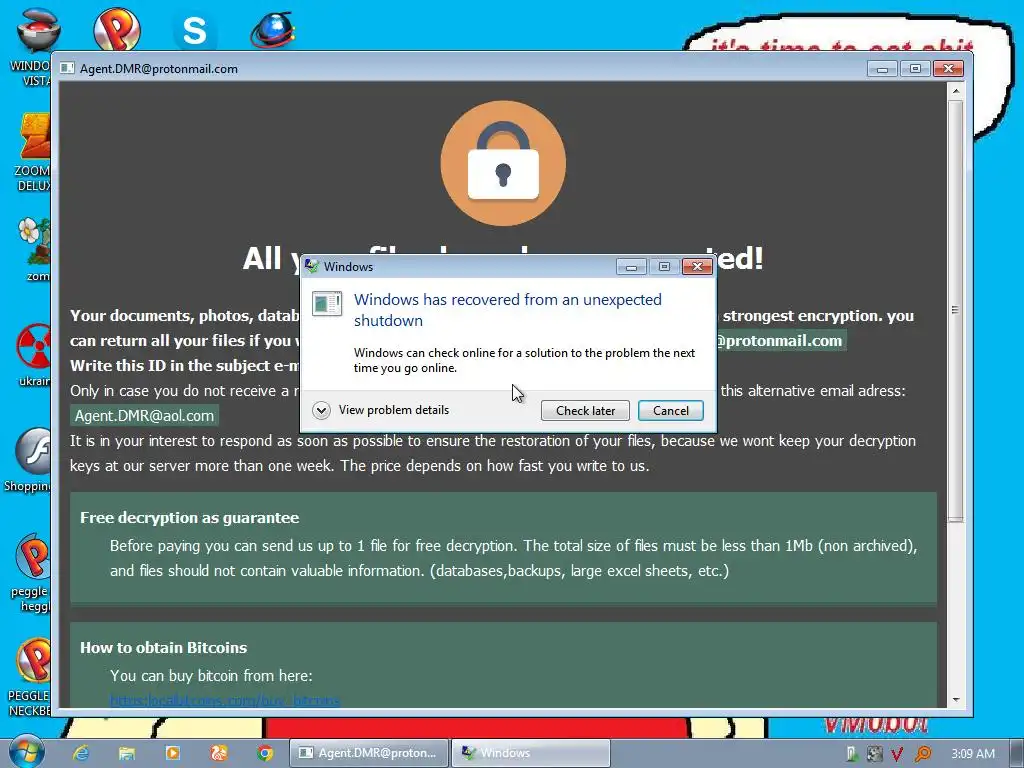Image resolution: width=1024 pixels, height=768 pixels.
Task: Maximize the Agent.DMR@protonmail.com window
Action: (x=916, y=69)
